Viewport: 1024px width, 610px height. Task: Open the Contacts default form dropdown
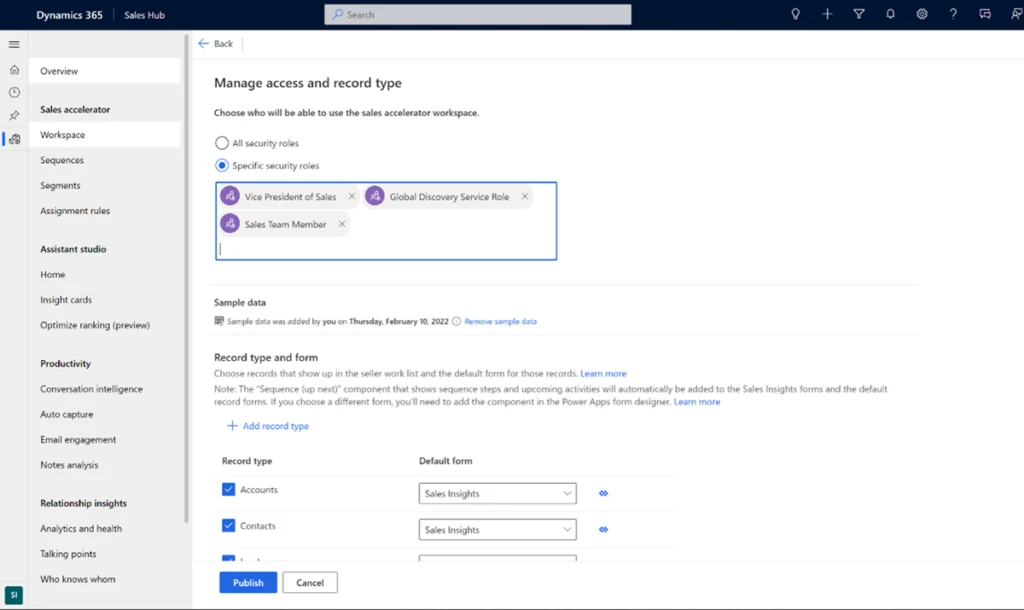(x=568, y=529)
